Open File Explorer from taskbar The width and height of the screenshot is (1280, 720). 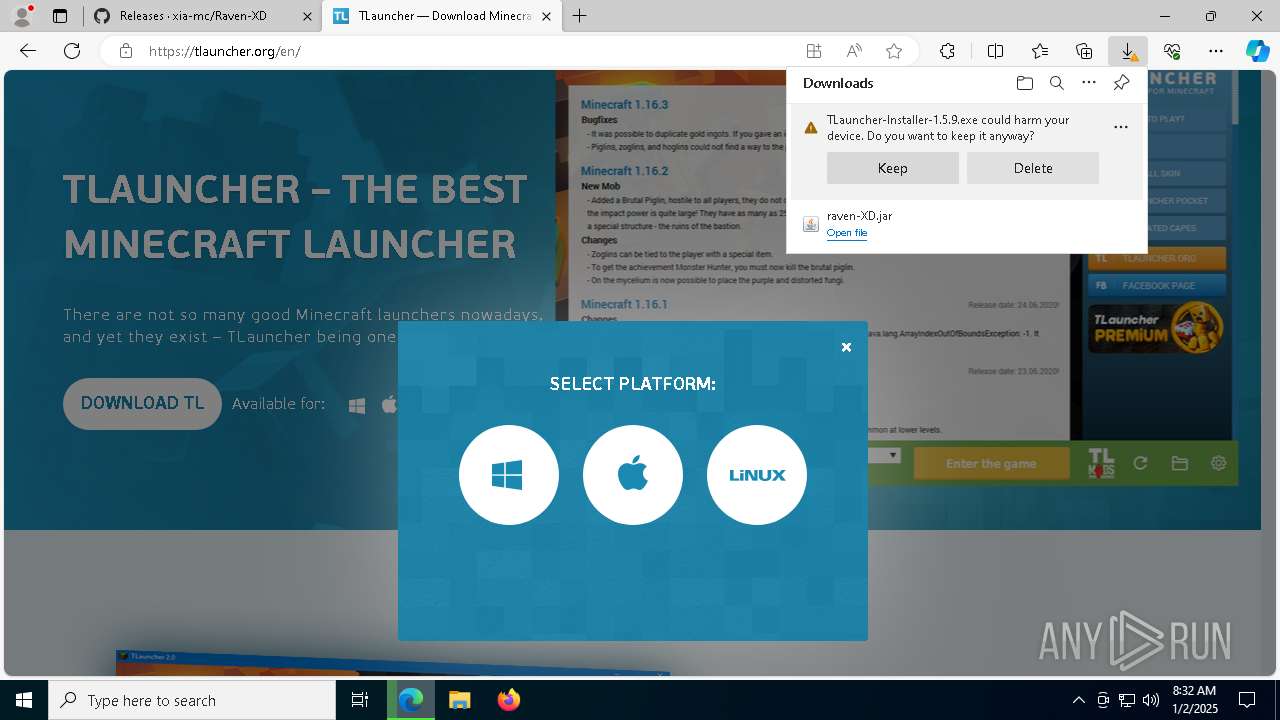tap(459, 700)
